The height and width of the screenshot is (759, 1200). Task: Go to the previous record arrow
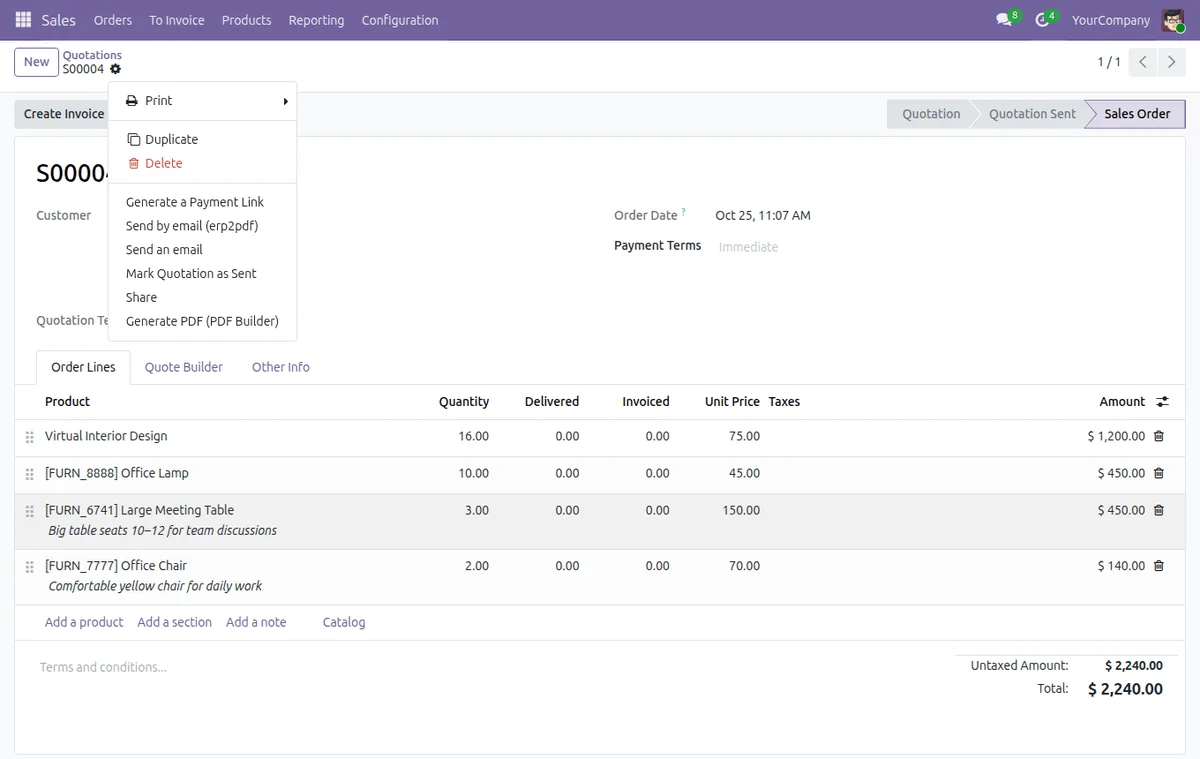(1143, 62)
